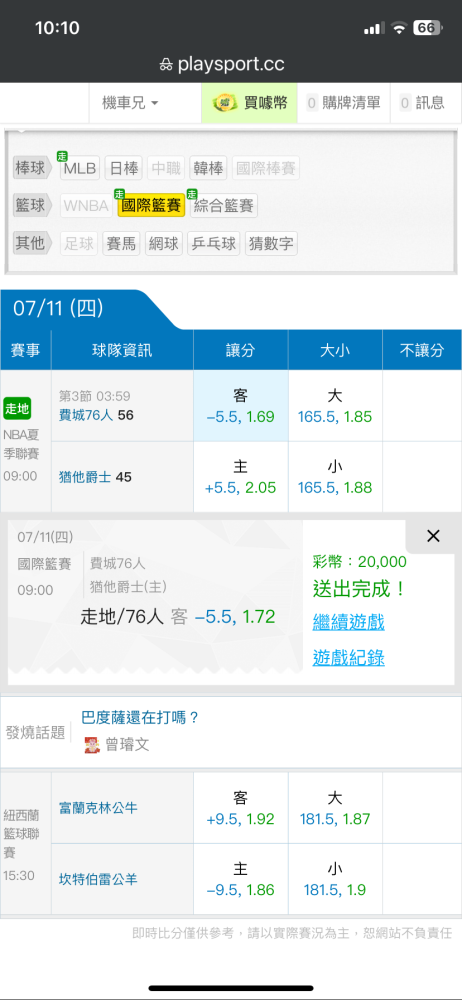Click the 彩幣：20,000 amount text

(360, 561)
